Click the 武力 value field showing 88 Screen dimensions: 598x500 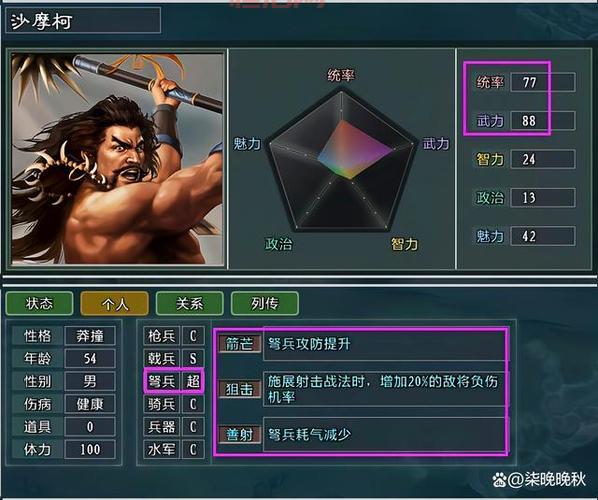coord(543,121)
